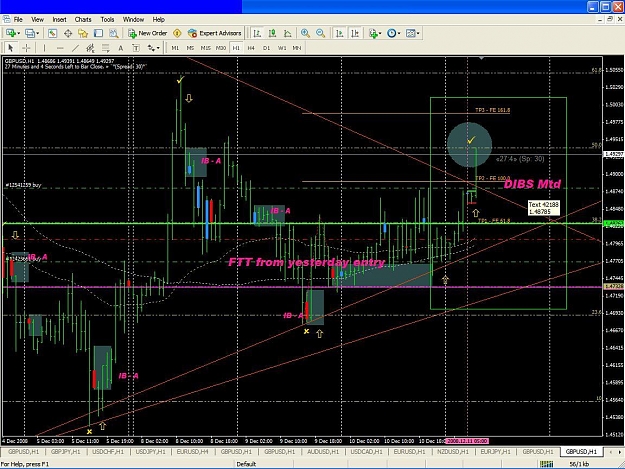This screenshot has width=625, height=469.
Task: Open the Insert menu
Action: coord(59,20)
